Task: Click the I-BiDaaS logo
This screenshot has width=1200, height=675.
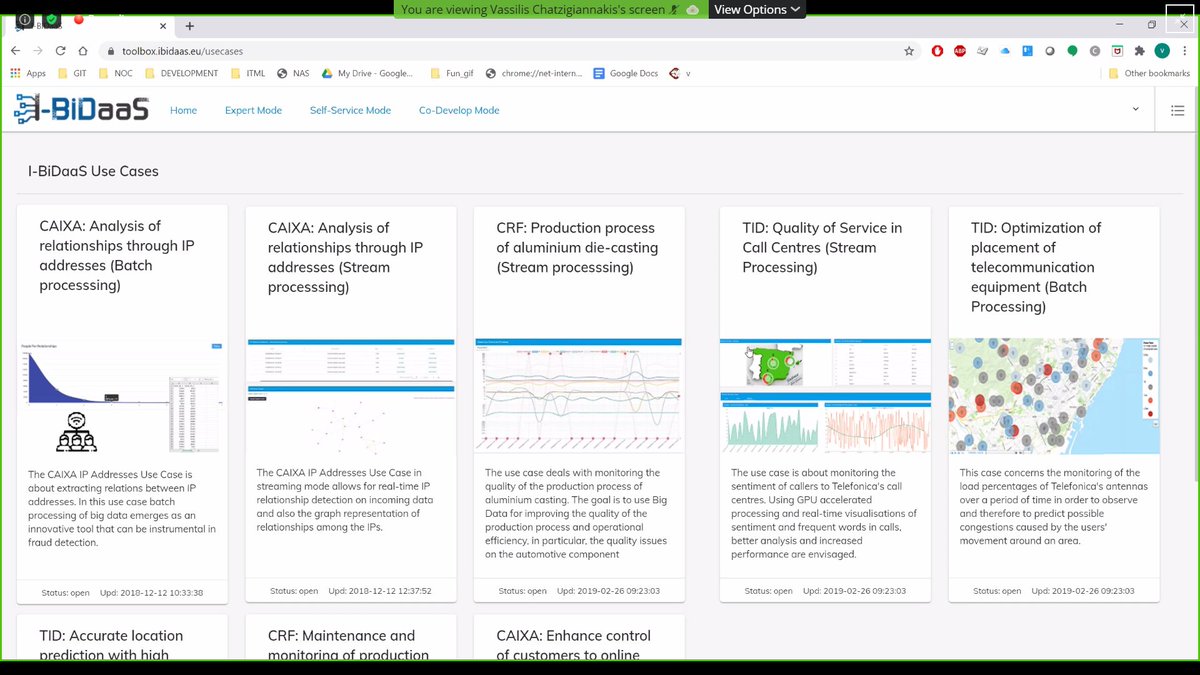Action: click(82, 108)
